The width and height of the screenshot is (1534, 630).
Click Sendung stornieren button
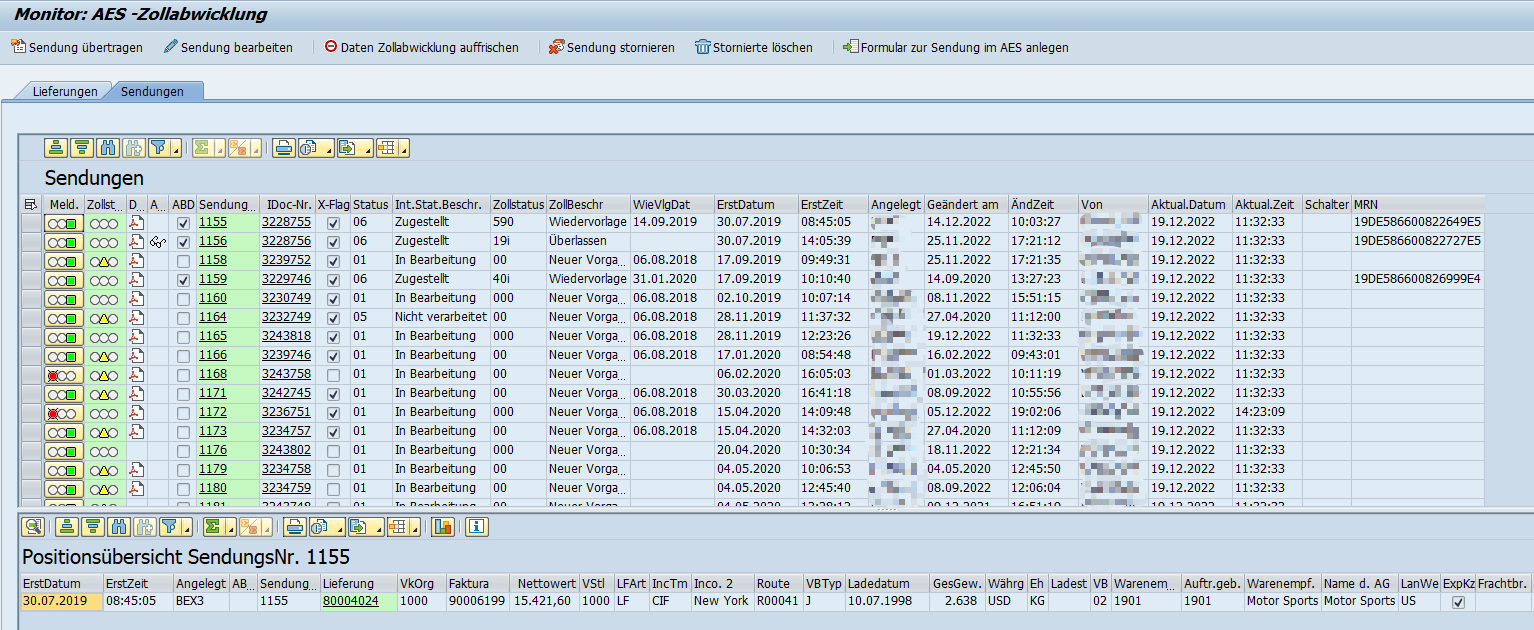click(611, 47)
